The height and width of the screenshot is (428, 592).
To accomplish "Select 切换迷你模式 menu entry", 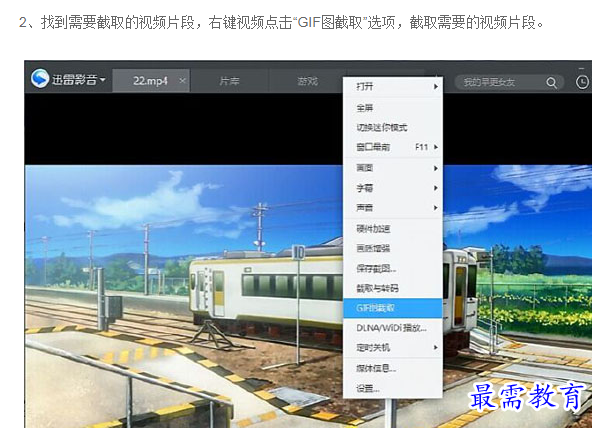I will tap(393, 128).
